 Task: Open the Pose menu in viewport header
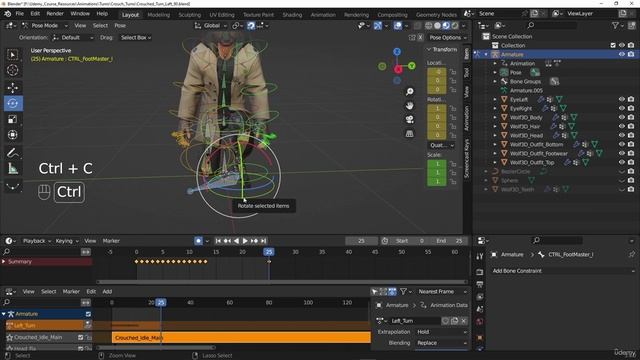[x=120, y=25]
